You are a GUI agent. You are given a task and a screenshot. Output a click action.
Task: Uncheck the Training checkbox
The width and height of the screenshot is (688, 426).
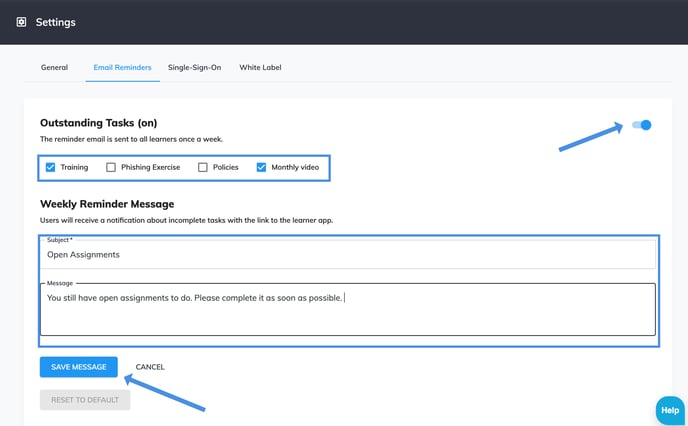point(50,167)
